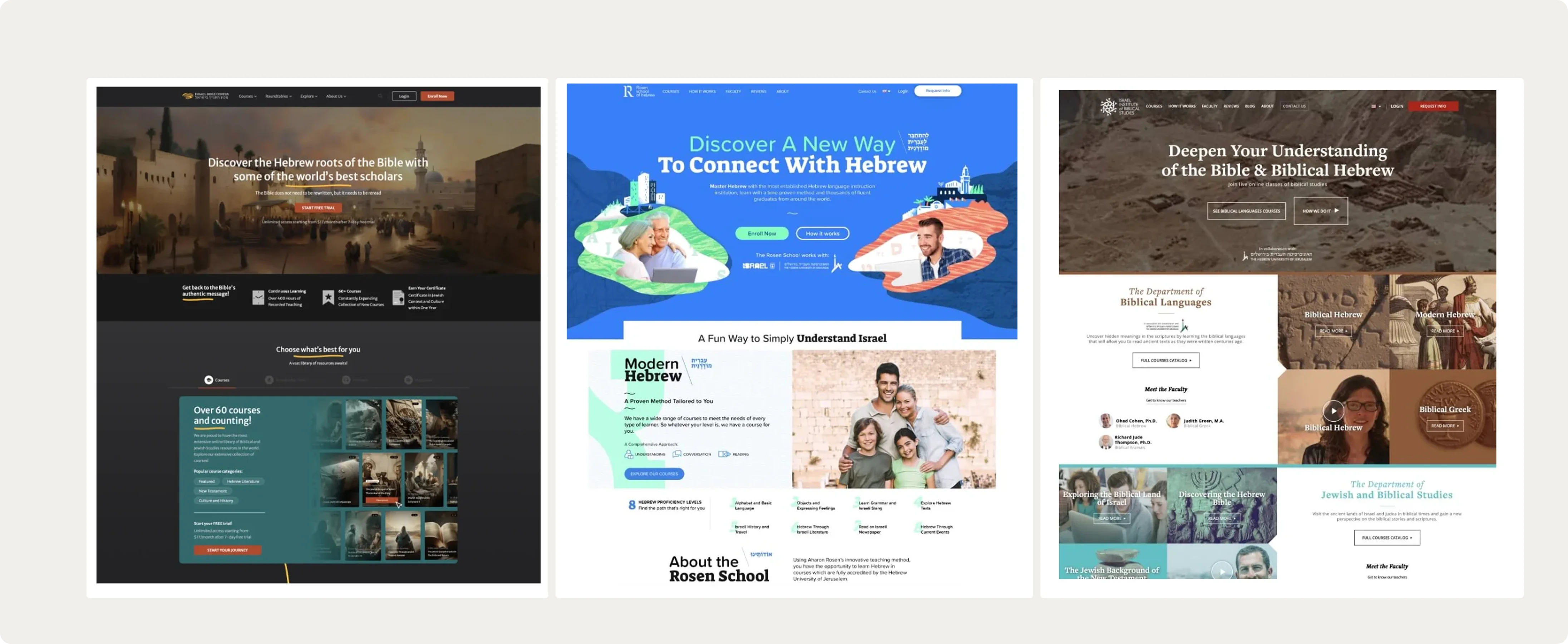Viewport: 1568px width, 644px height.
Task: Click Login button on Israel Bible Center site
Action: point(404,96)
